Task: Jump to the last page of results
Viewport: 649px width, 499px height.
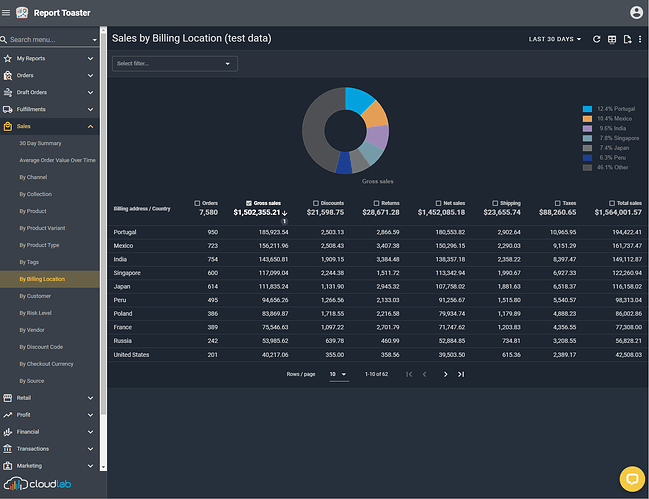Action: (x=461, y=374)
